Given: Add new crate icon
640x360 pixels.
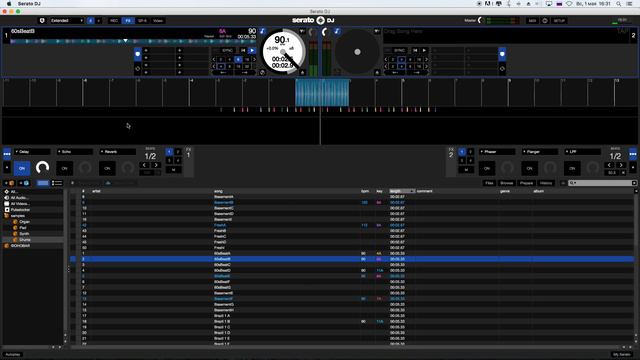Looking at the screenshot, I should click(10, 183).
